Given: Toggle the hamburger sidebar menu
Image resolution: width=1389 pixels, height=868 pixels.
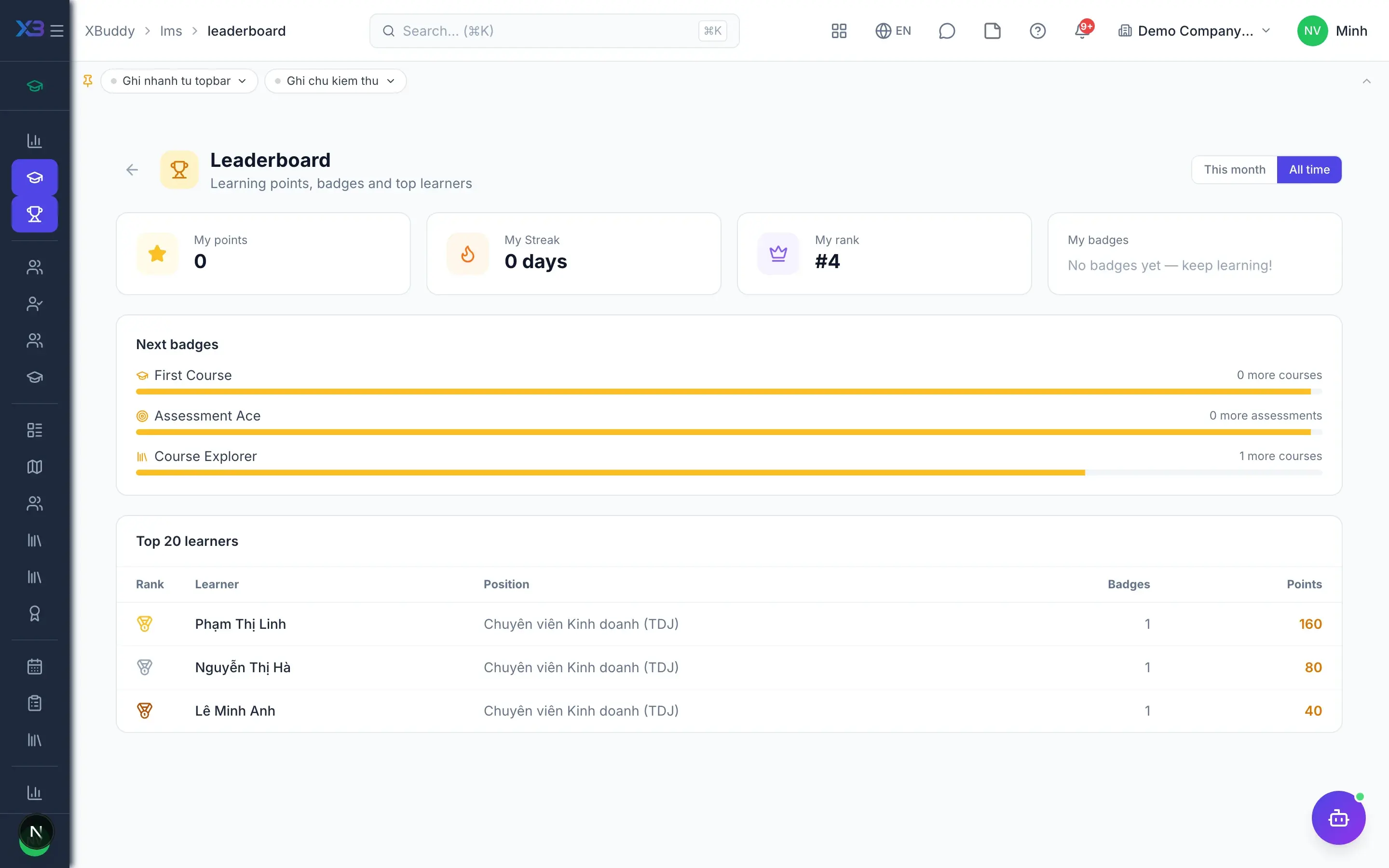Looking at the screenshot, I should 56,31.
